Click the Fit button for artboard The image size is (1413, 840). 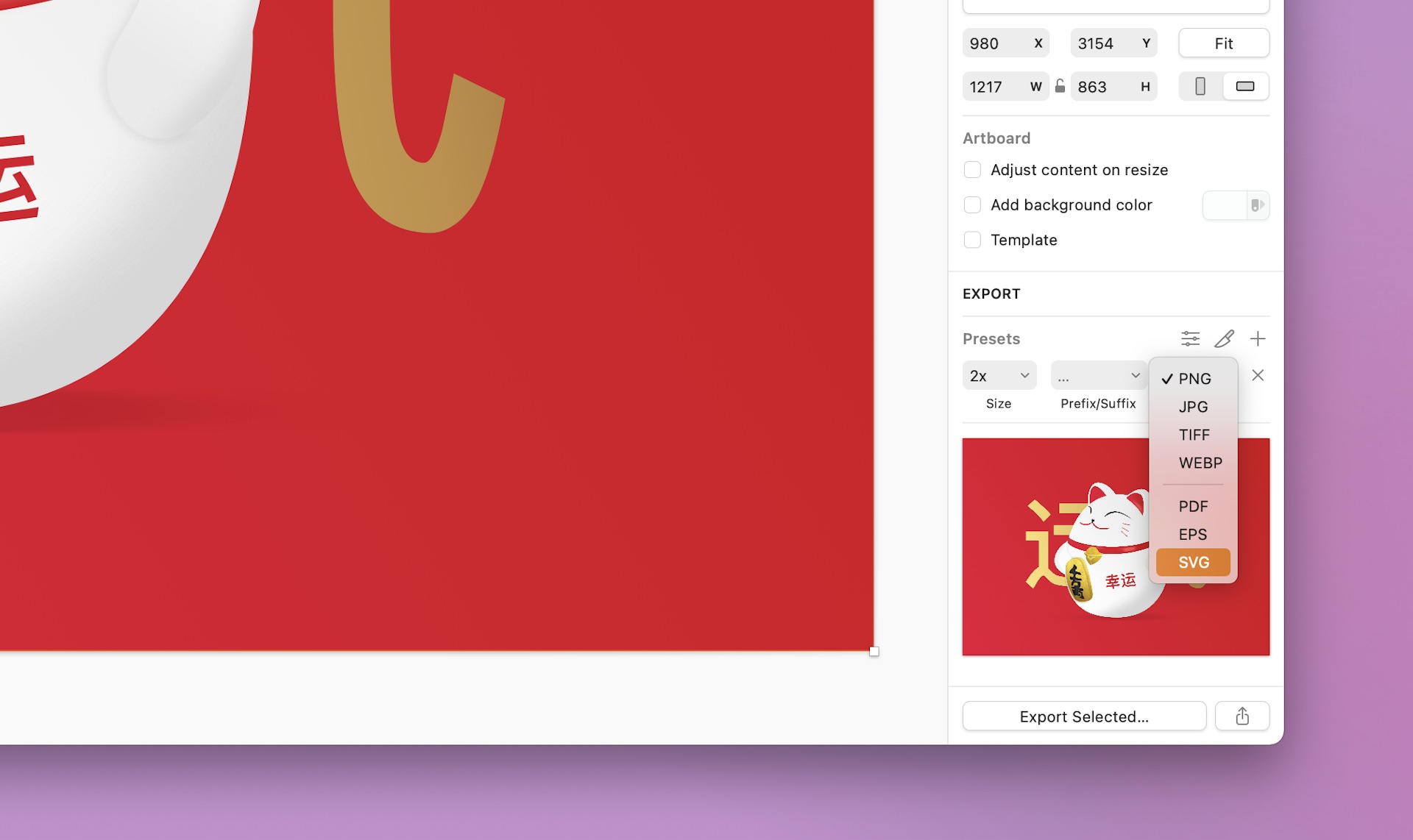click(x=1224, y=42)
